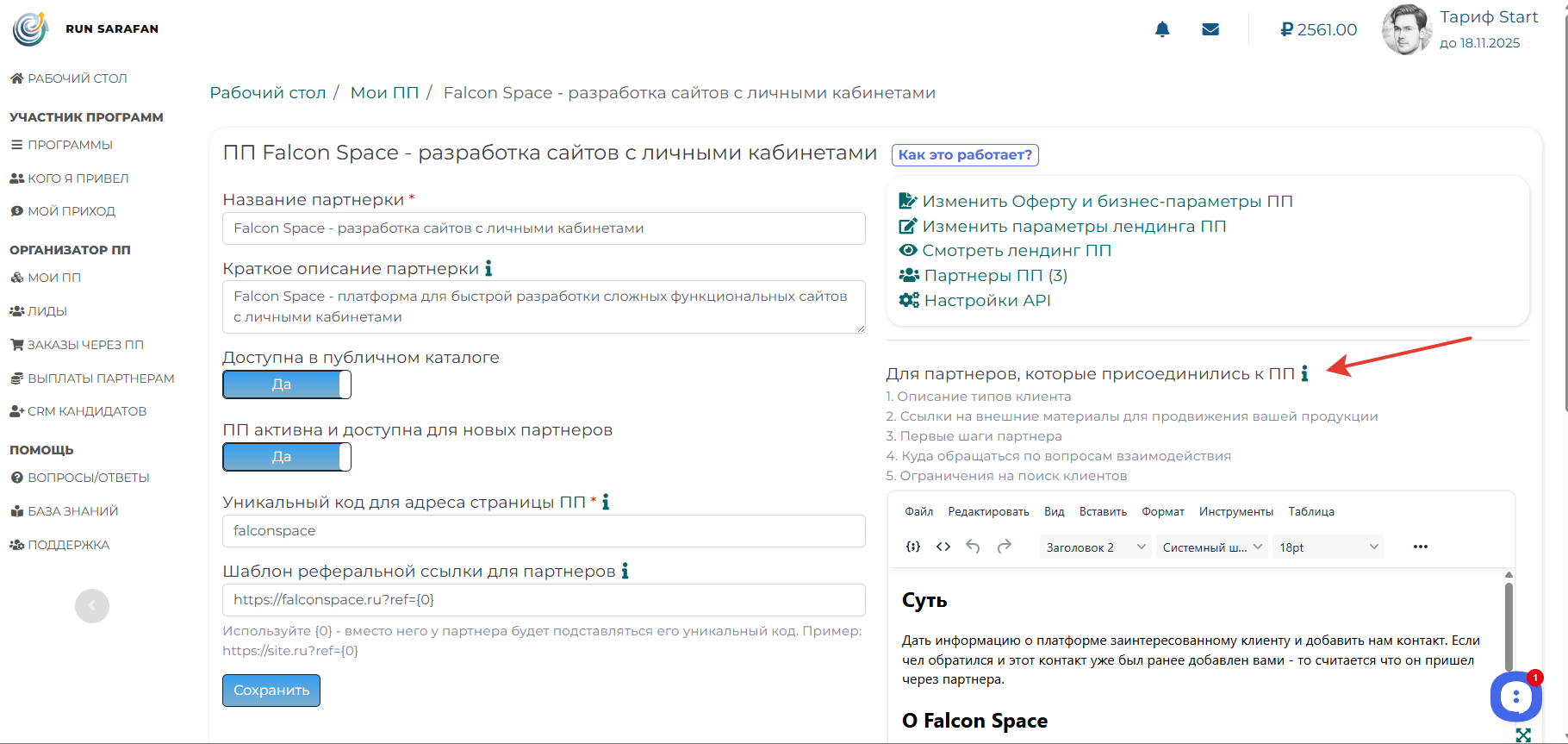Click the Сохранить button
The width and height of the screenshot is (1568, 744).
coord(271,691)
